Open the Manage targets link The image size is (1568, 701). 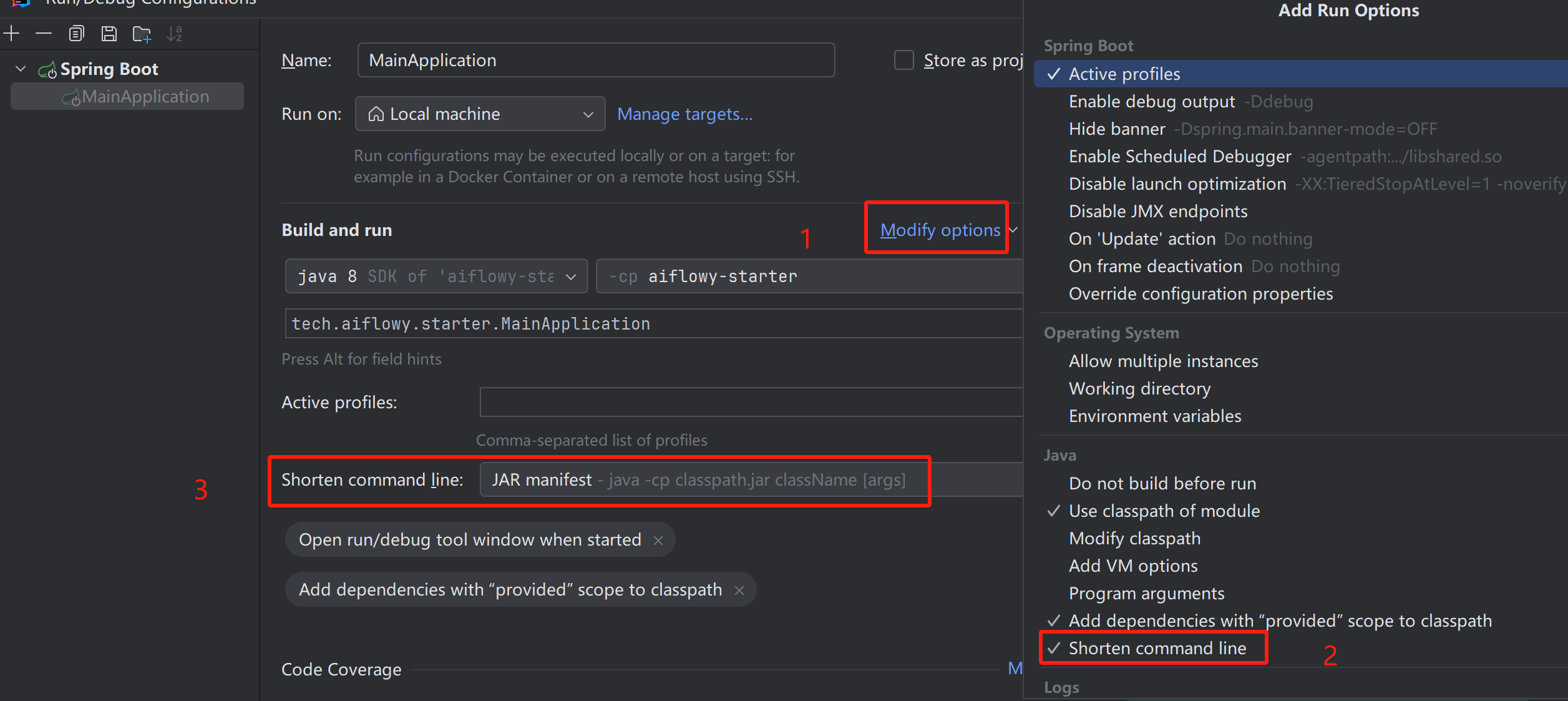pos(684,114)
